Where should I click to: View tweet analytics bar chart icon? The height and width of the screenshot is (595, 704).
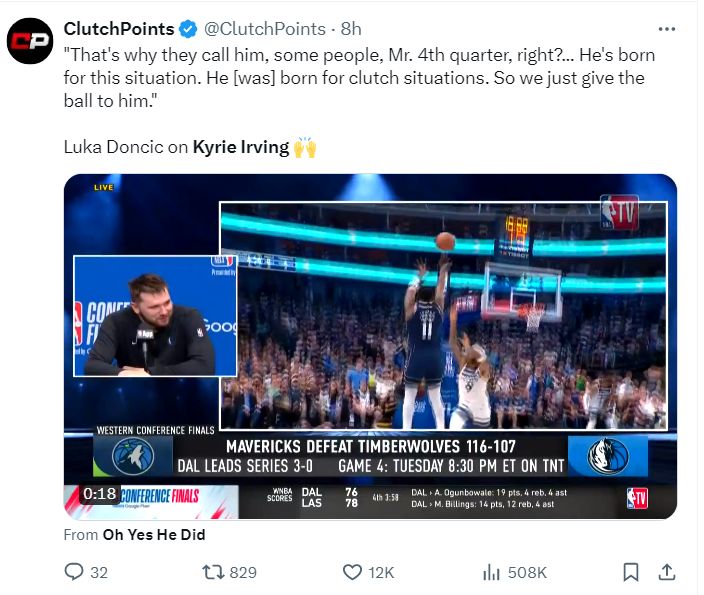[x=491, y=572]
